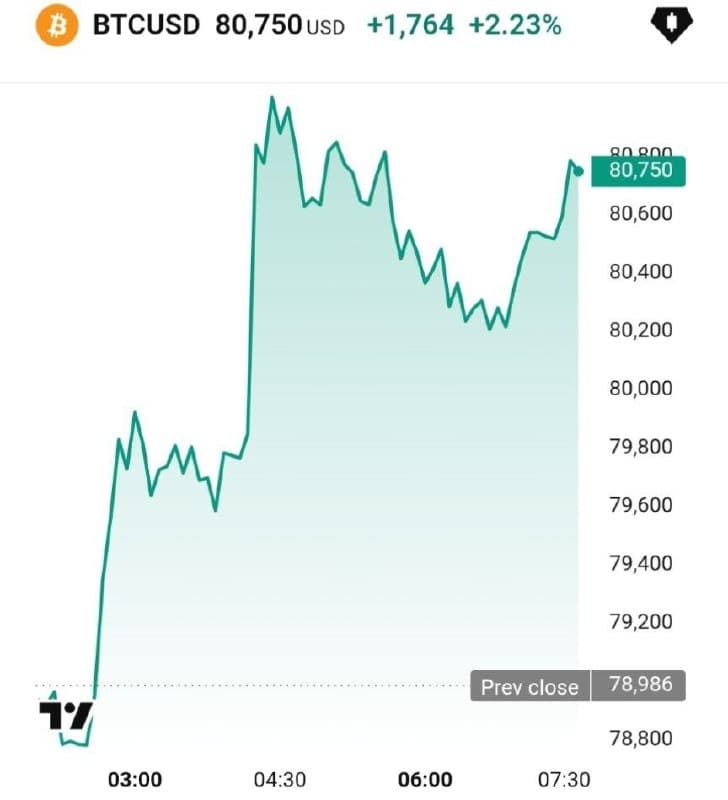Screen dimensions: 728x800
Task: Click the 79,400 price axis label
Action: (641, 563)
